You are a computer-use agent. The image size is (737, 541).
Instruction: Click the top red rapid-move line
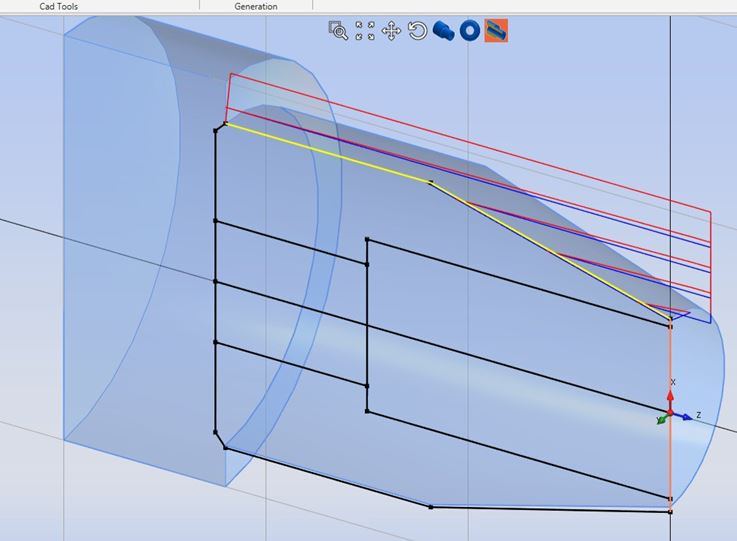tap(470, 141)
